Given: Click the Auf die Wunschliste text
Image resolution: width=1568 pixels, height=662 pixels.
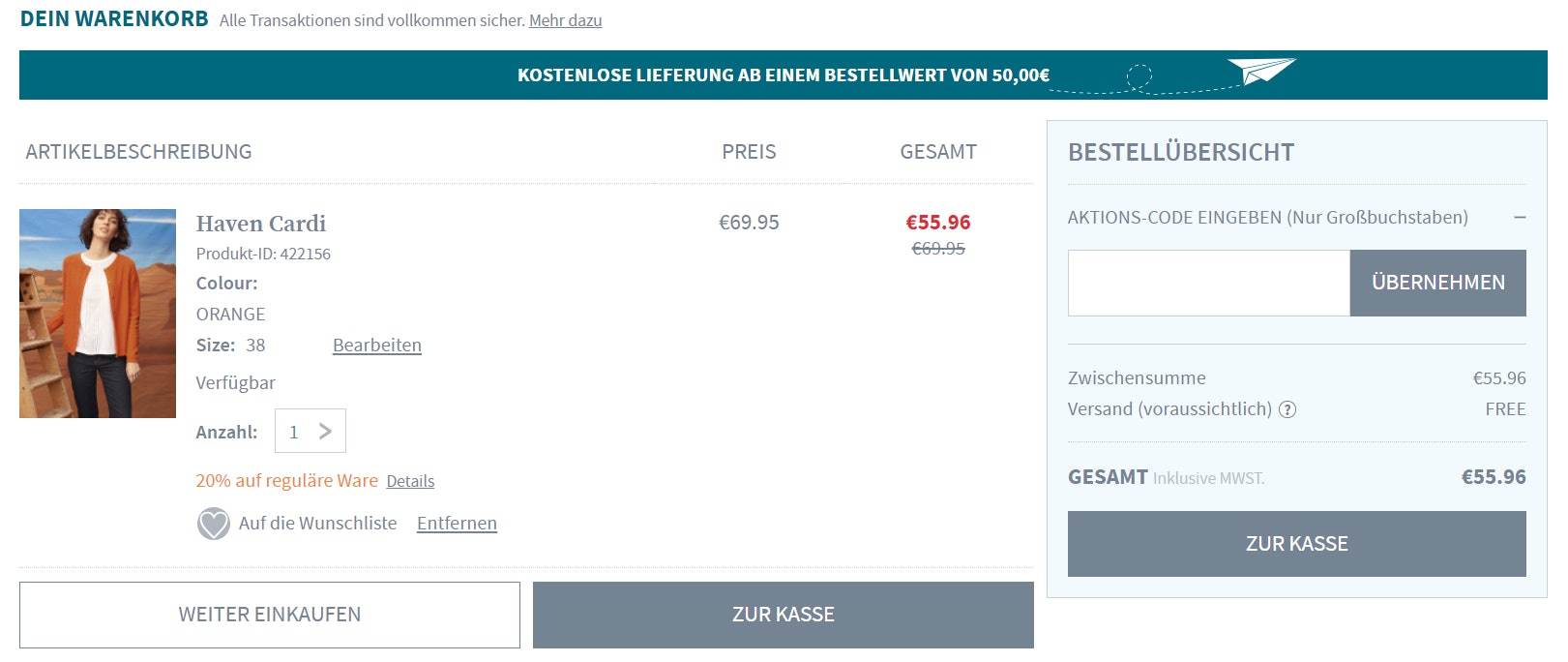Looking at the screenshot, I should click(317, 524).
